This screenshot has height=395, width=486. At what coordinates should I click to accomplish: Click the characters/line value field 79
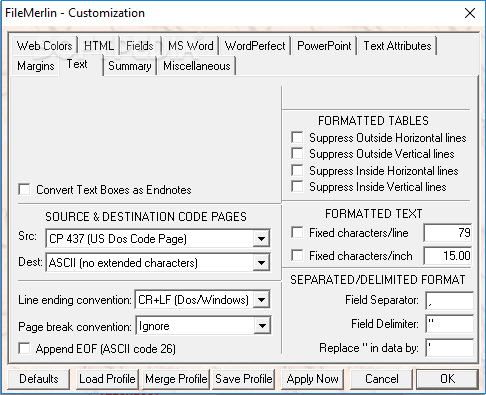[x=448, y=232]
